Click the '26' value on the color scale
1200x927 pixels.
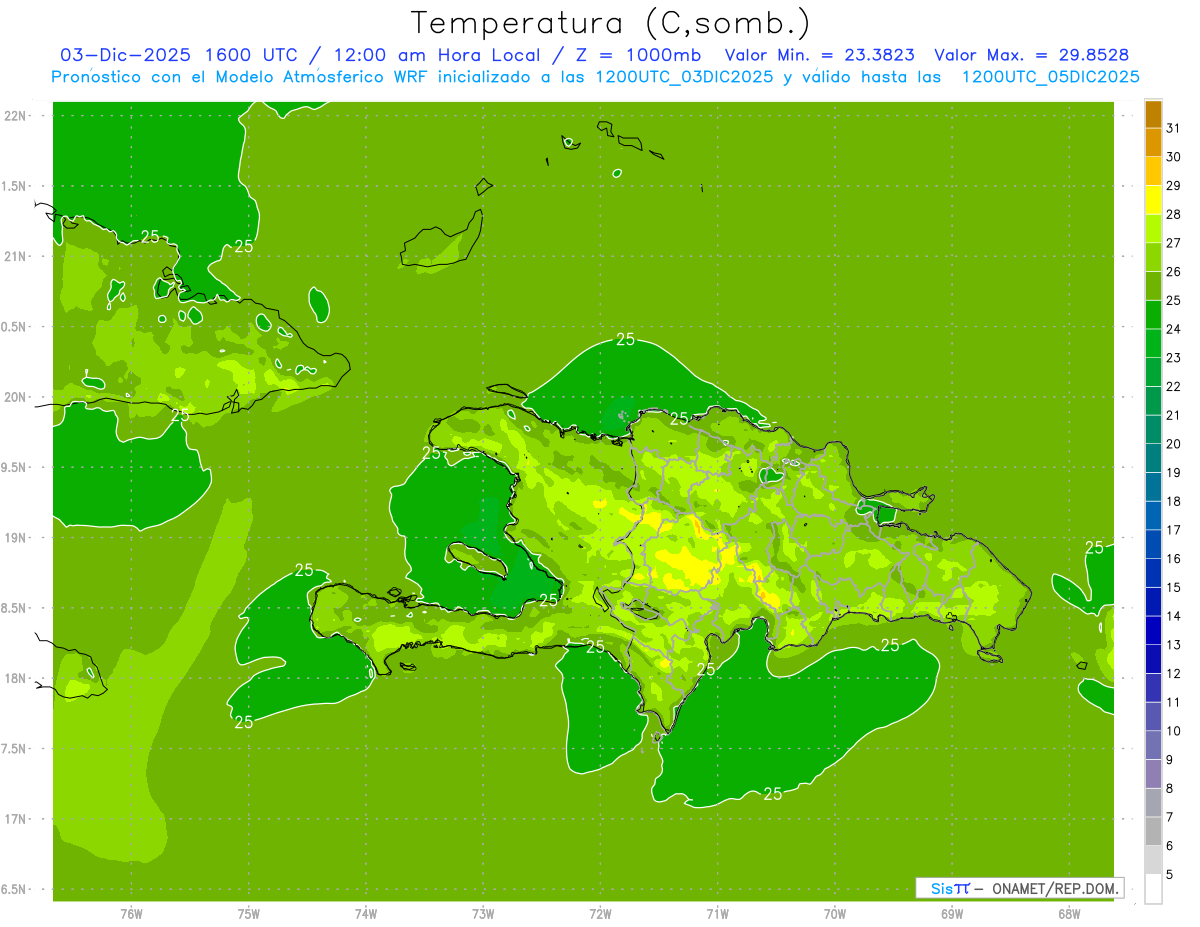[x=1174, y=272]
